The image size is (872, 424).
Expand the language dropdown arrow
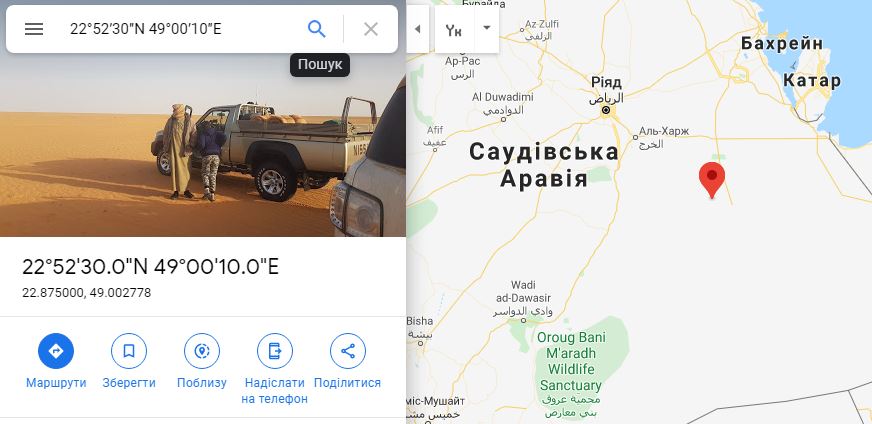(x=487, y=28)
